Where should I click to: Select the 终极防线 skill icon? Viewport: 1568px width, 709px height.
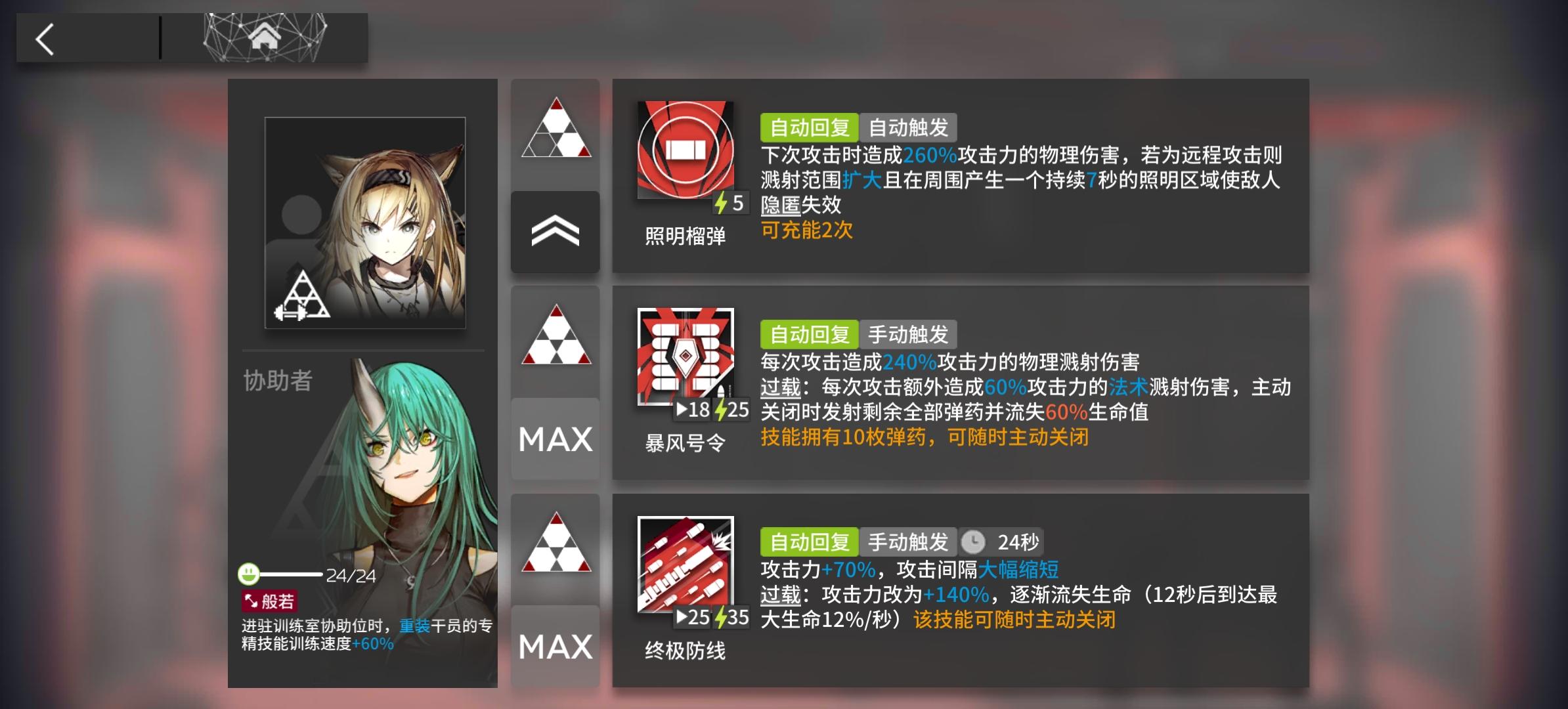[686, 565]
